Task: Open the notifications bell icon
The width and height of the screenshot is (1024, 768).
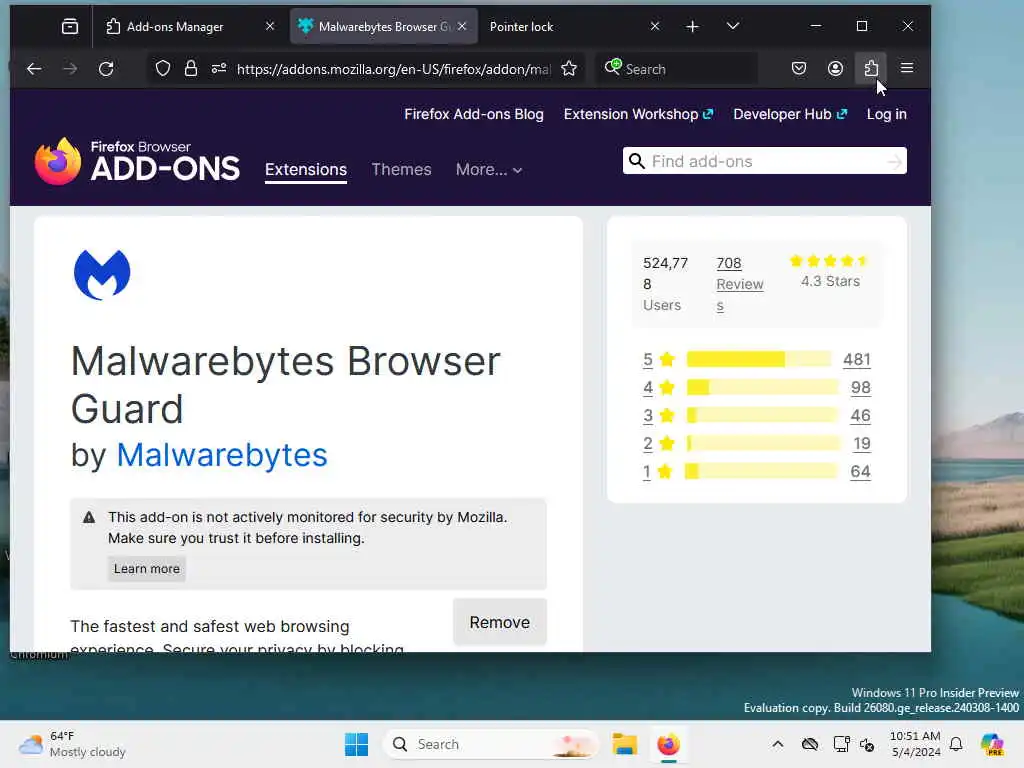Action: click(956, 744)
